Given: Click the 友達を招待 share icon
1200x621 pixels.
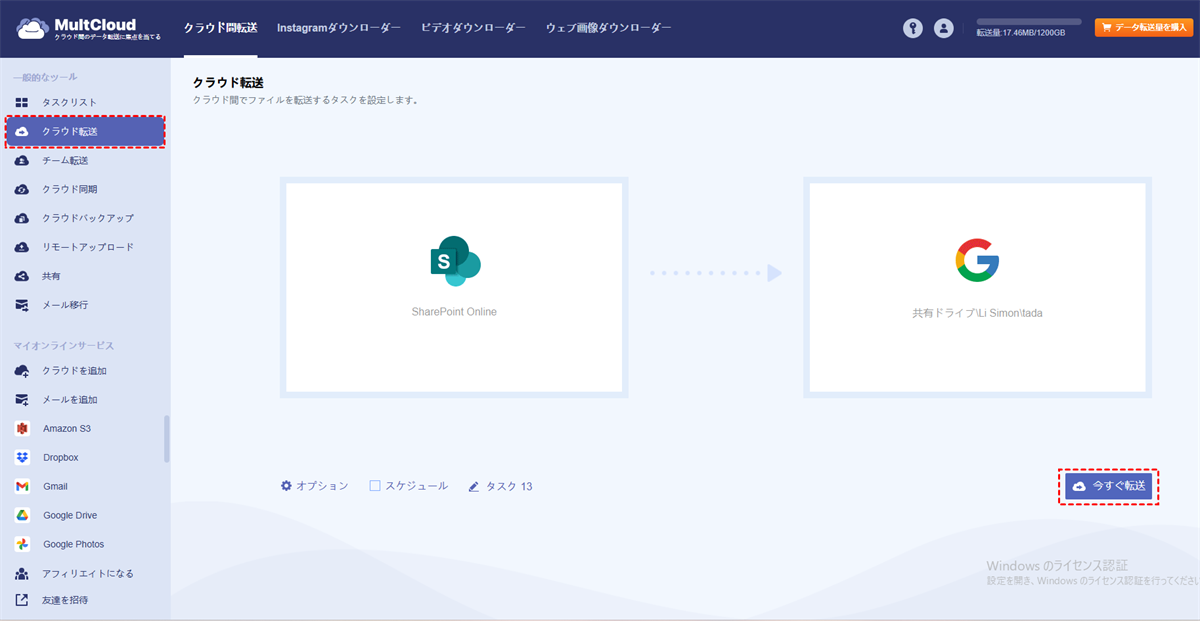Looking at the screenshot, I should [22, 601].
